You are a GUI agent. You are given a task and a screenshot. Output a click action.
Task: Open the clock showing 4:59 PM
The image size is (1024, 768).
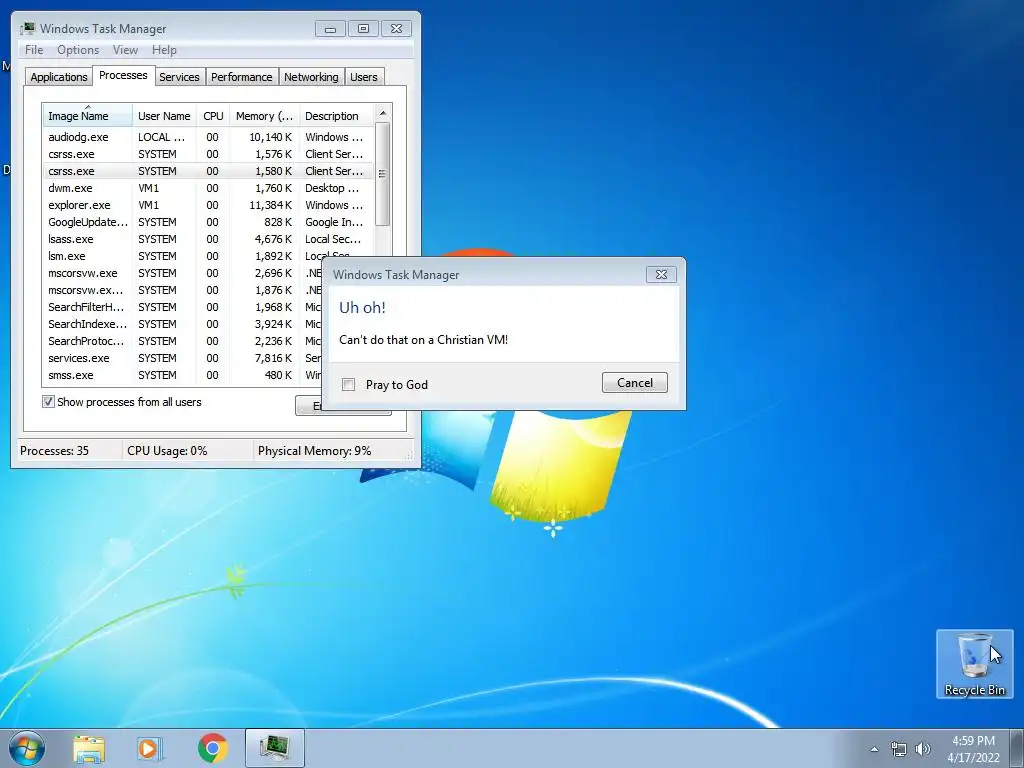coord(973,749)
